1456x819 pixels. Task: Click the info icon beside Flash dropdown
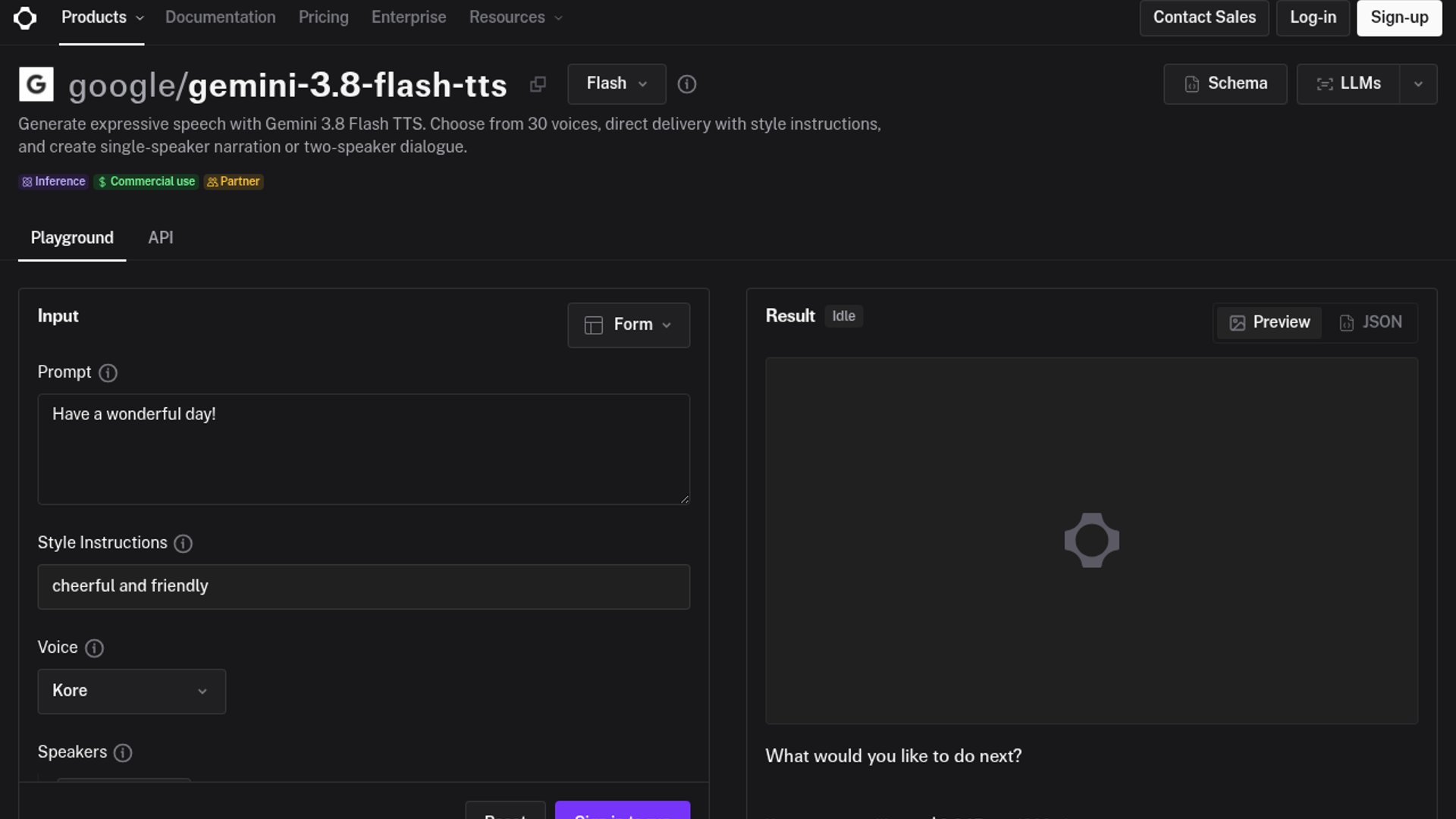687,84
